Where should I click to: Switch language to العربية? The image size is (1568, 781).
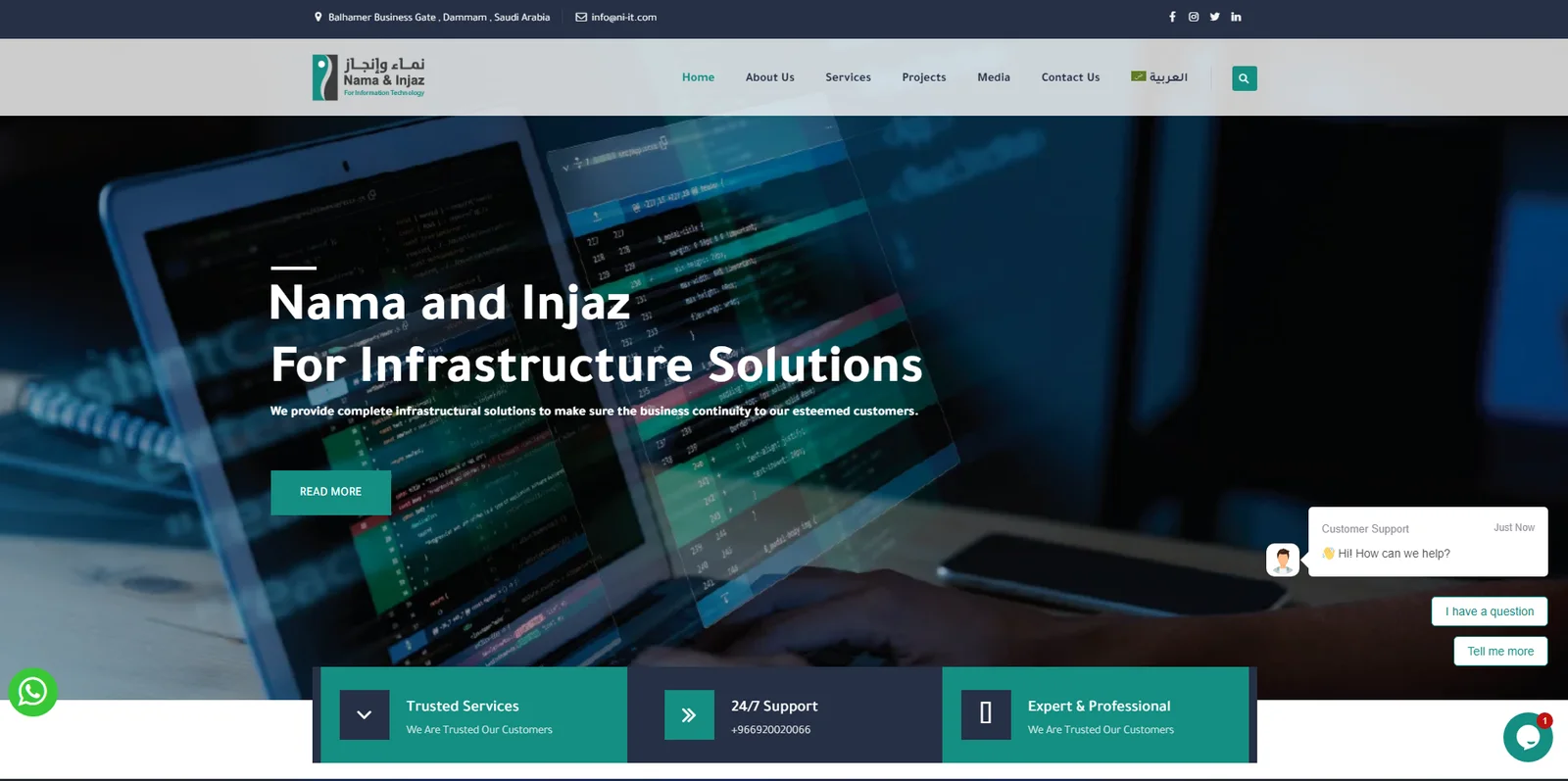[x=1159, y=77]
